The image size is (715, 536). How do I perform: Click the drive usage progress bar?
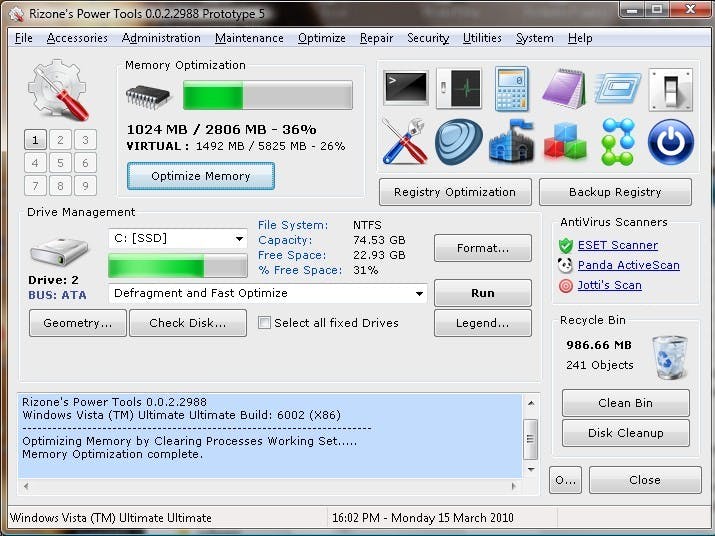point(178,266)
